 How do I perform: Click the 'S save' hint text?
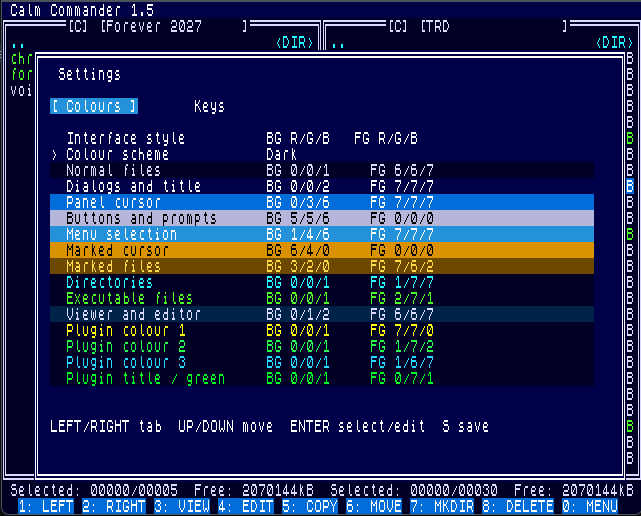click(x=466, y=426)
